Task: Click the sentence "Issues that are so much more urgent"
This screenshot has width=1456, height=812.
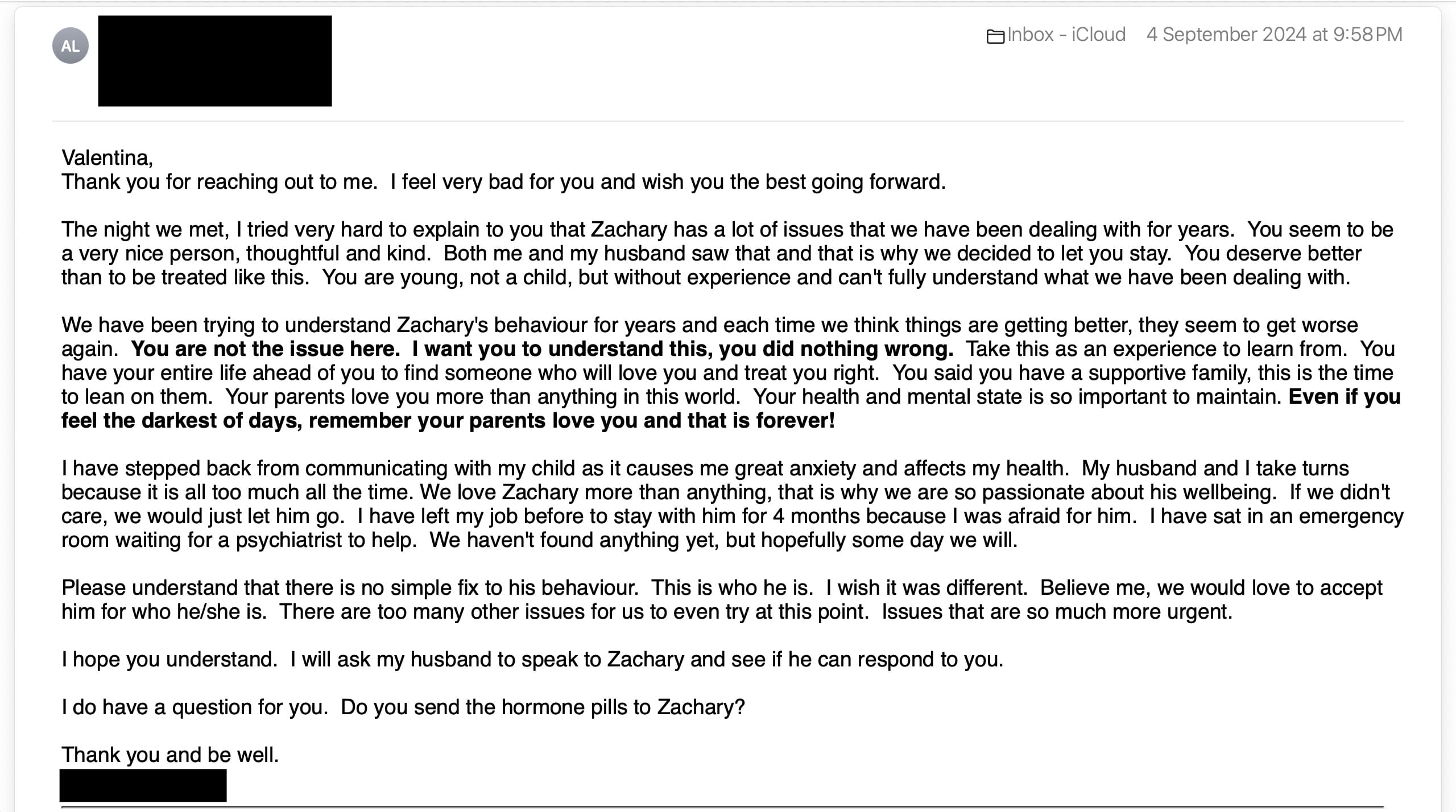Action: pos(1057,612)
